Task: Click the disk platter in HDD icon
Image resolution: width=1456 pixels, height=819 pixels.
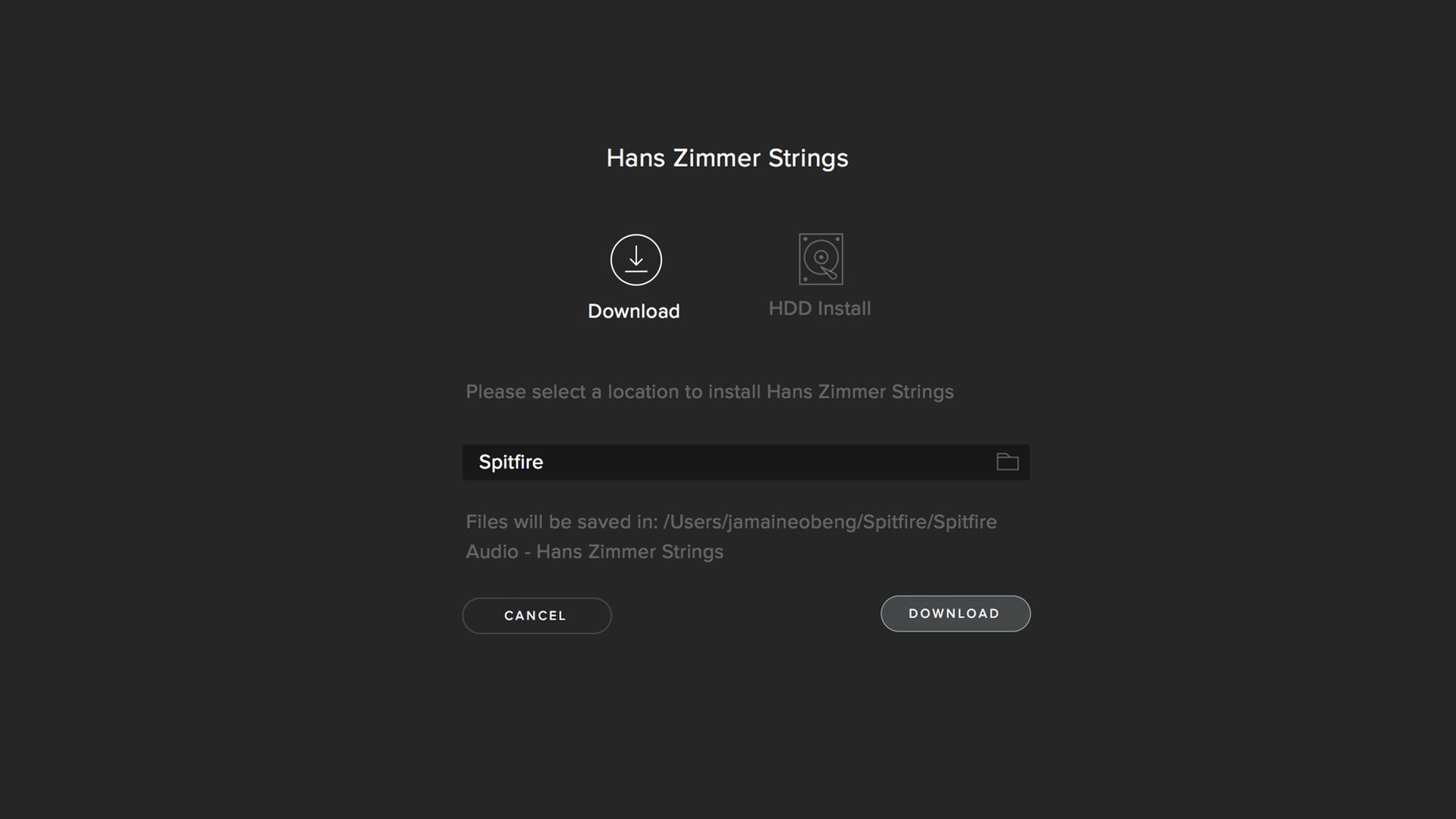Action: pyautogui.click(x=821, y=257)
